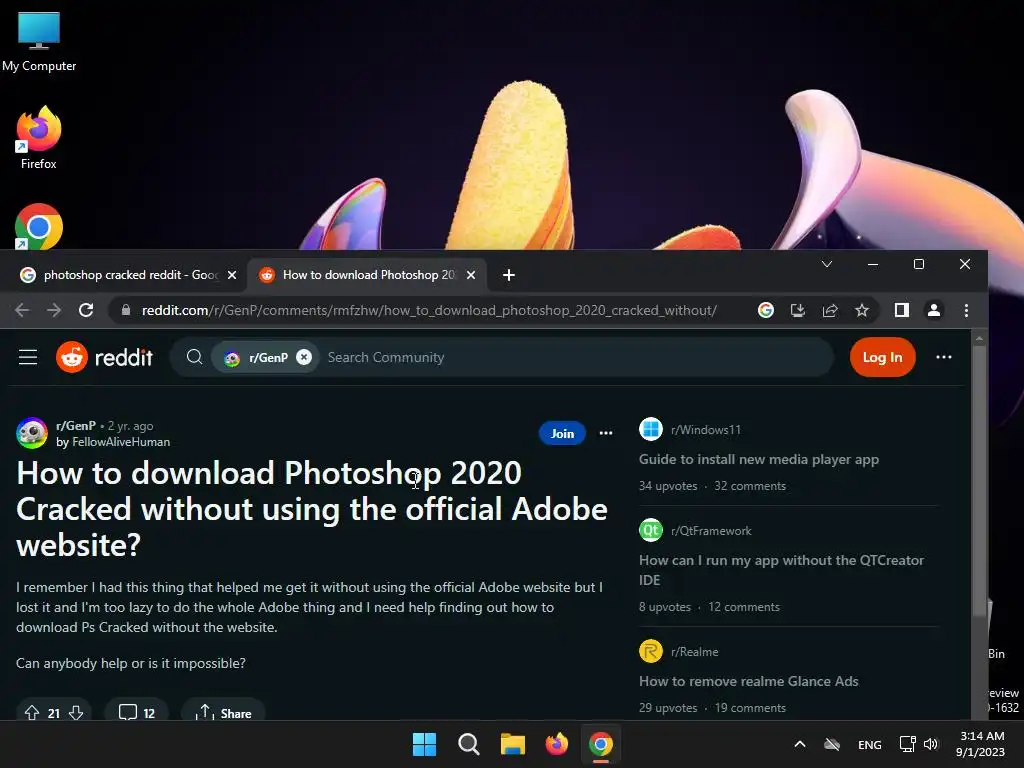The height and width of the screenshot is (768, 1024).
Task: Open Chrome side panel
Action: (902, 310)
